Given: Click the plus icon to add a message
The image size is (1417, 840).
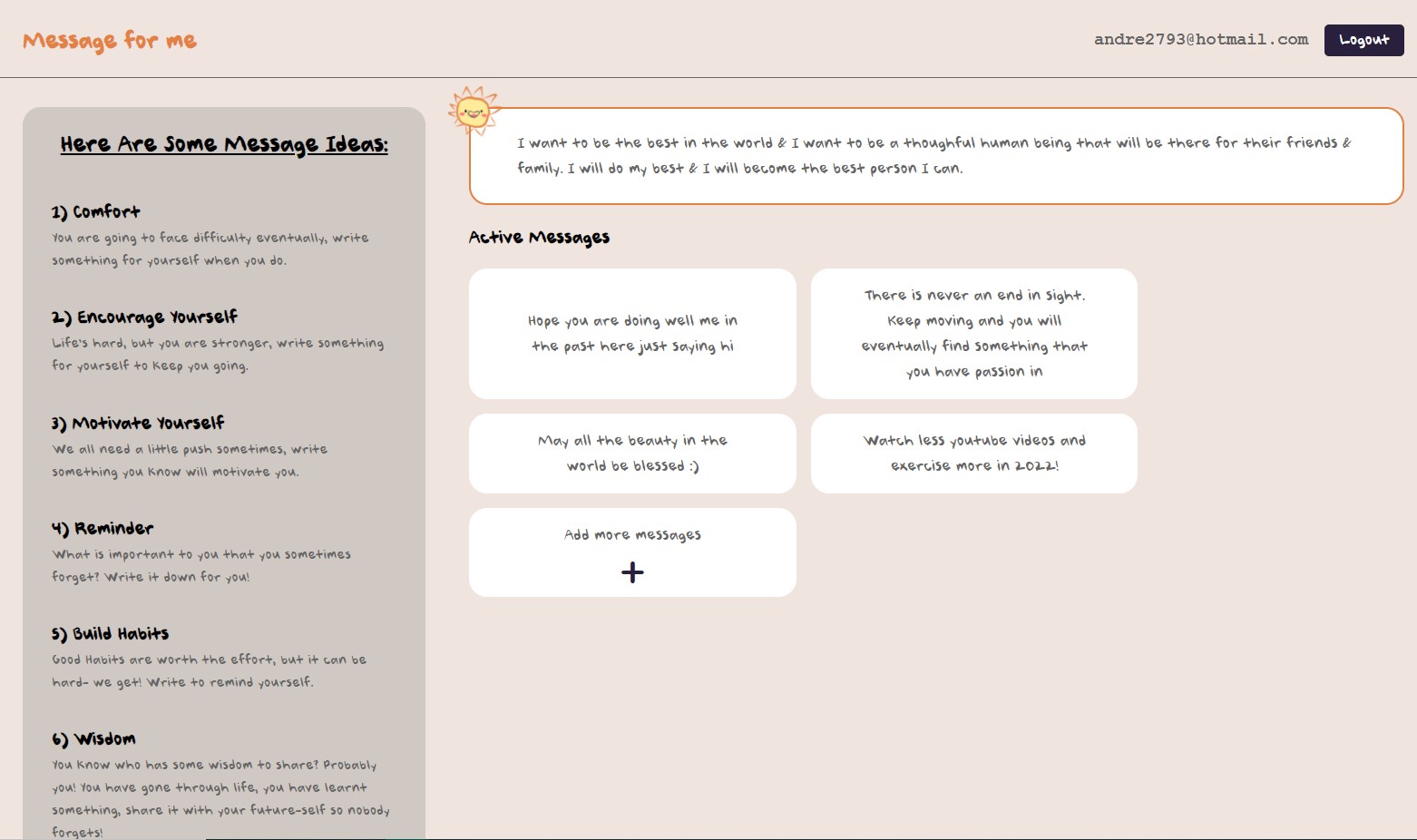Looking at the screenshot, I should click(632, 572).
